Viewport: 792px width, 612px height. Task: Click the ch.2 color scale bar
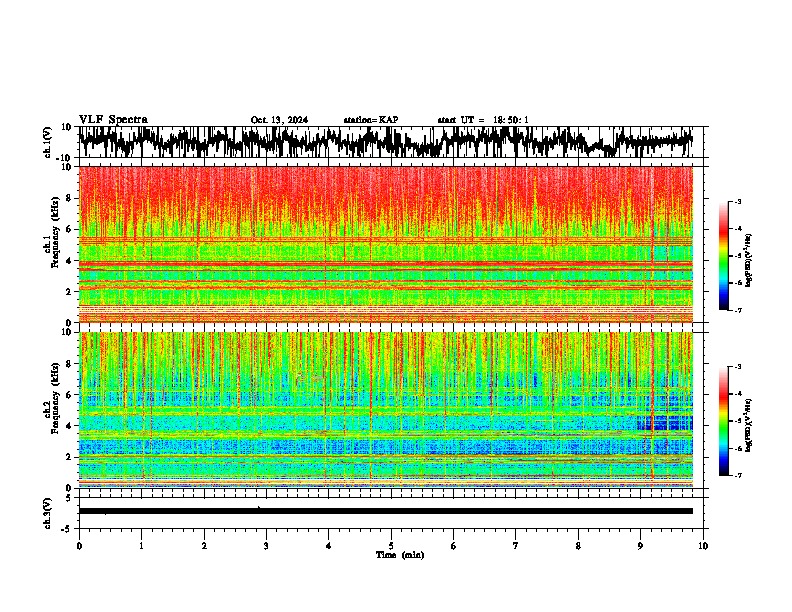[x=723, y=421]
